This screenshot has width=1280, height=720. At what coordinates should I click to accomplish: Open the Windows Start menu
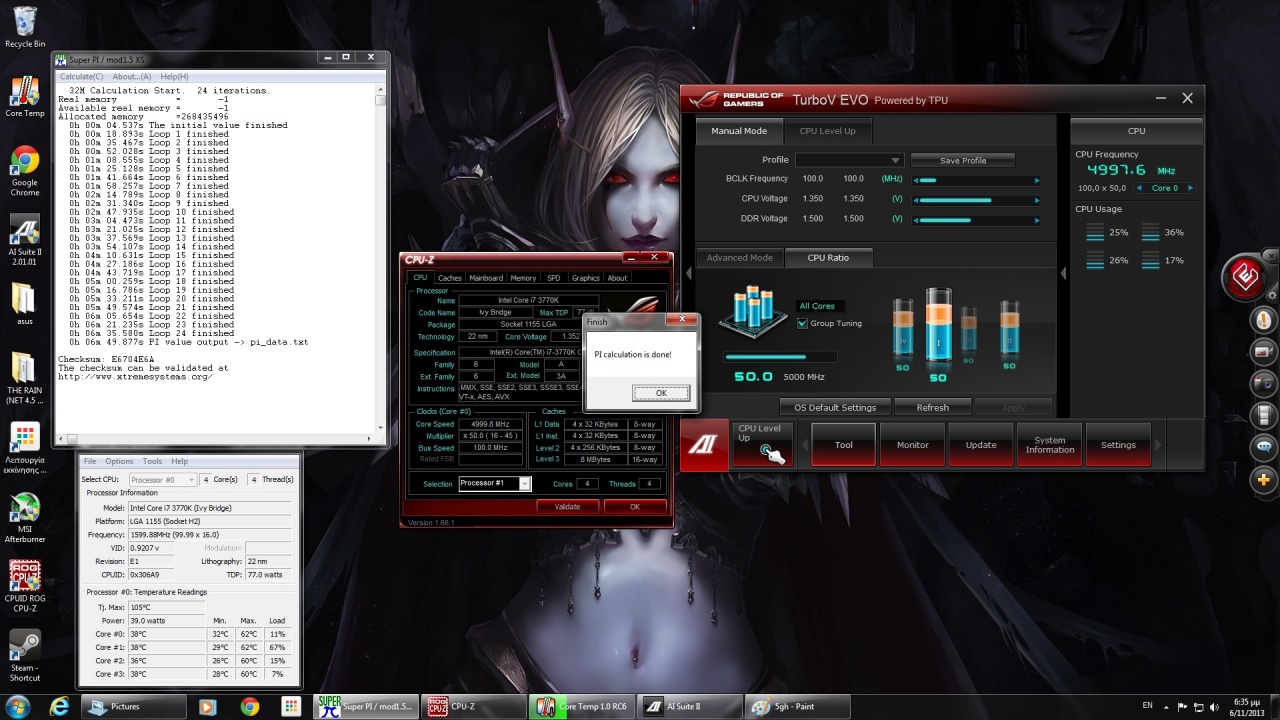click(18, 706)
